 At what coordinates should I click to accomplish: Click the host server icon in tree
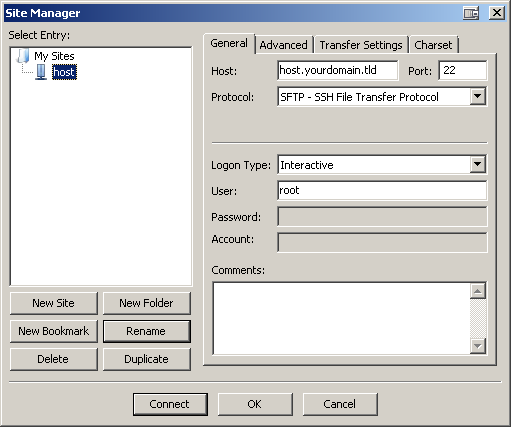coord(41,72)
